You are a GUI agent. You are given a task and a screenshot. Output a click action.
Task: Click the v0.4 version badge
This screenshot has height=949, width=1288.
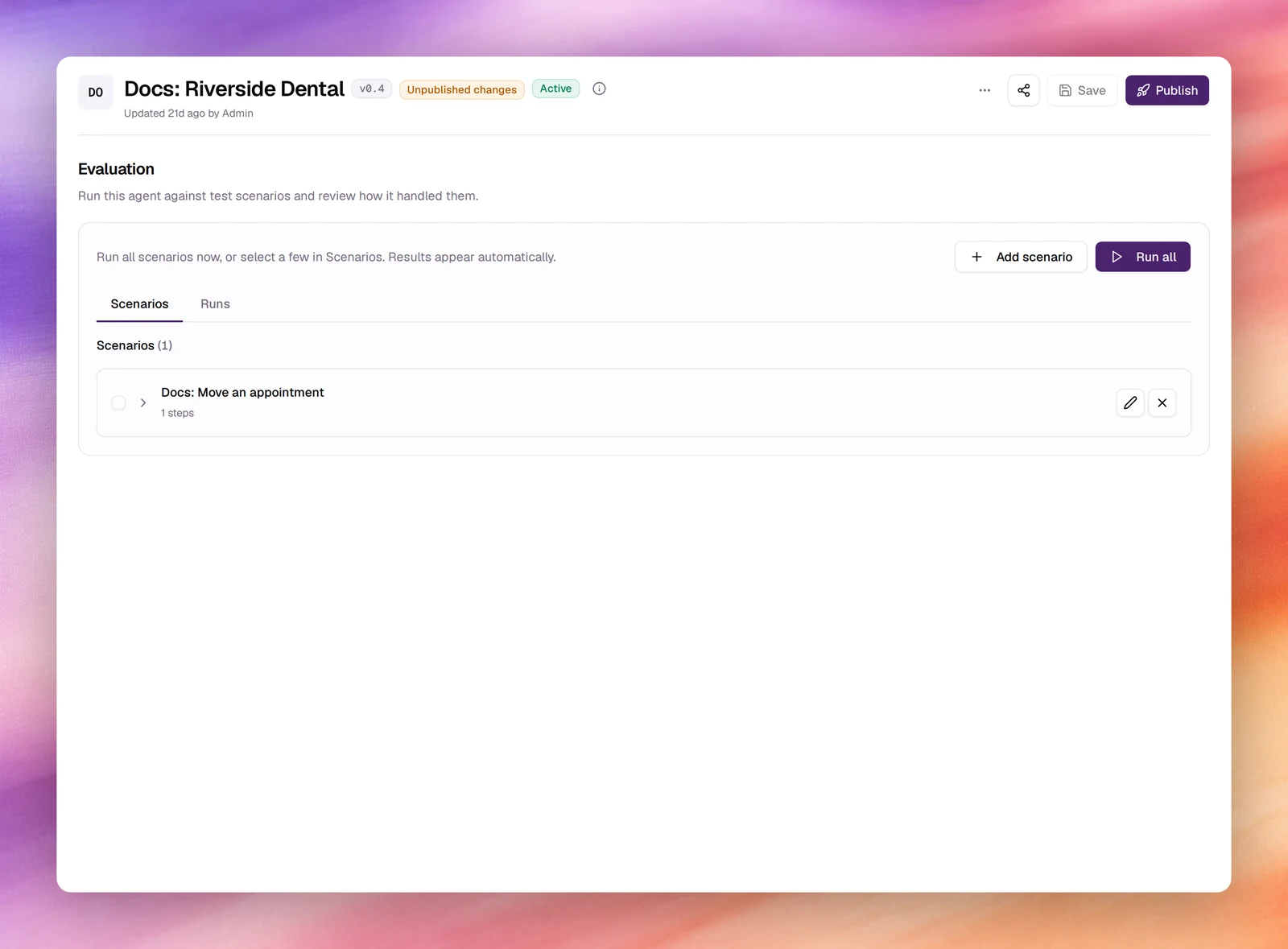coord(372,89)
